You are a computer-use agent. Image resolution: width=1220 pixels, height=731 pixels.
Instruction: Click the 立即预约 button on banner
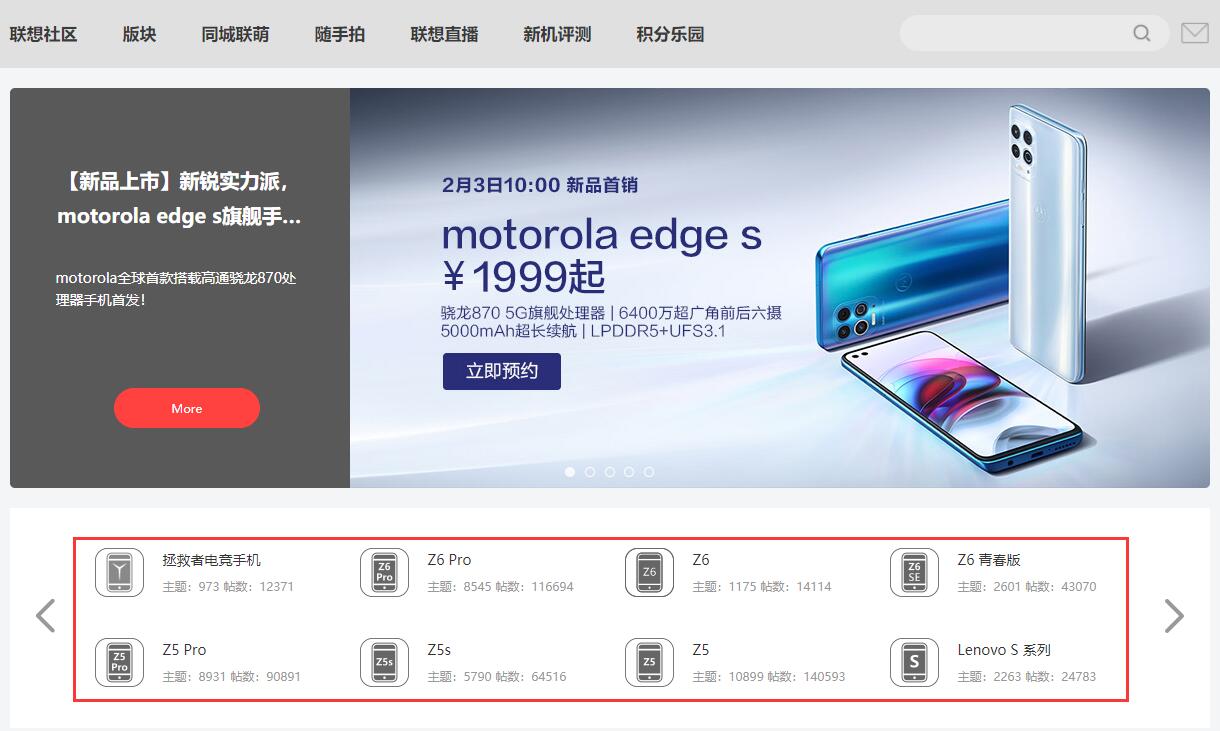(502, 371)
